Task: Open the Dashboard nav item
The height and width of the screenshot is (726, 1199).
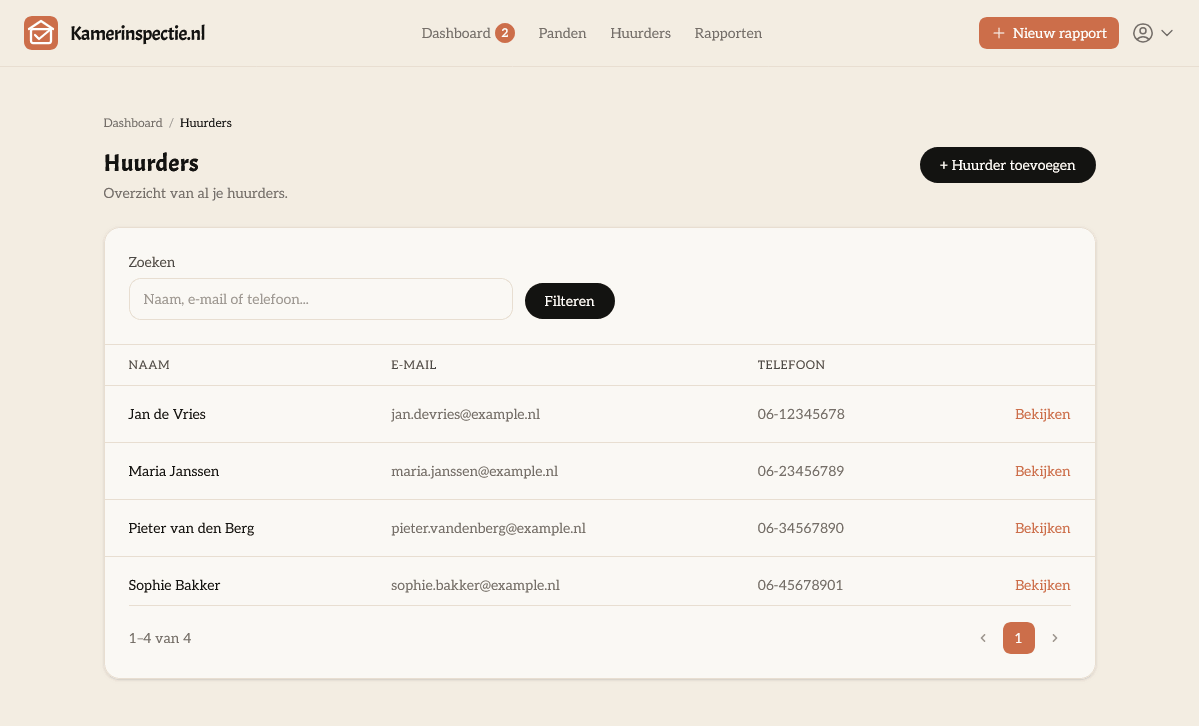Action: point(456,33)
